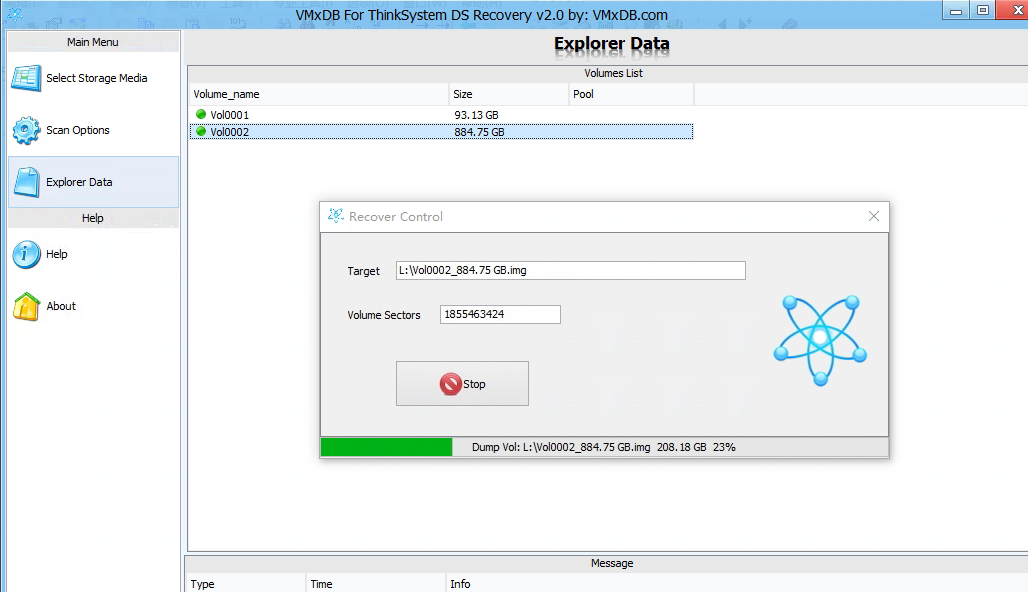Click the VMxDB app icon in title bar
The width and height of the screenshot is (1028, 592).
[14, 13]
